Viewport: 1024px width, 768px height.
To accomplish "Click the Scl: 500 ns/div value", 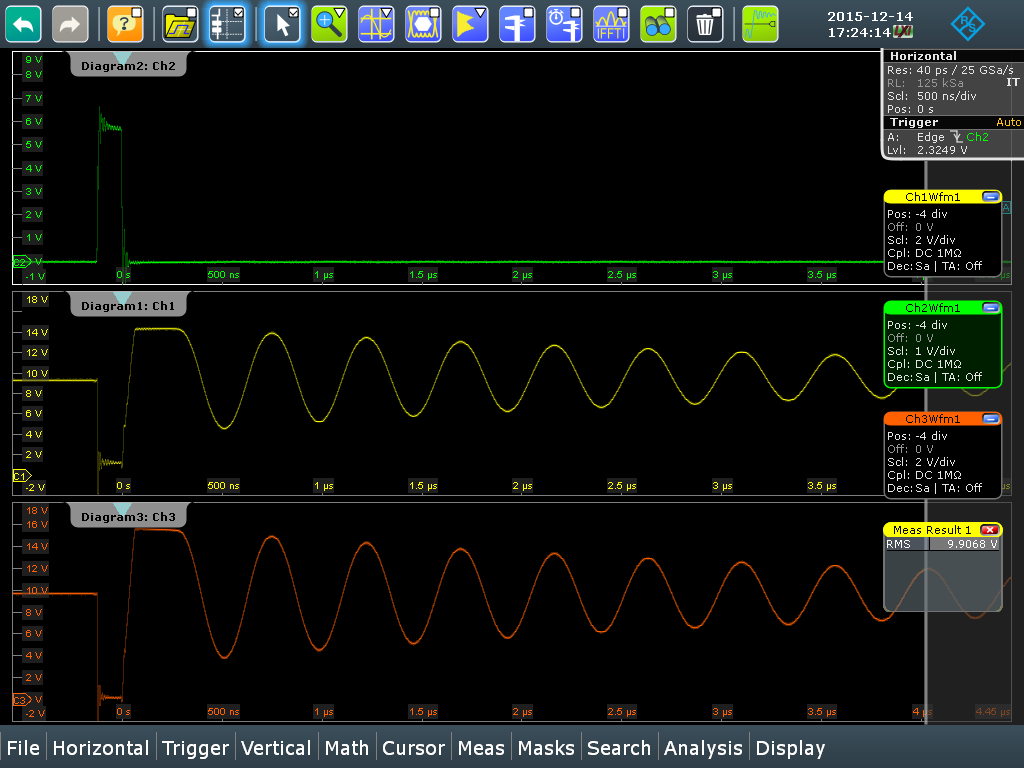I will (x=946, y=96).
